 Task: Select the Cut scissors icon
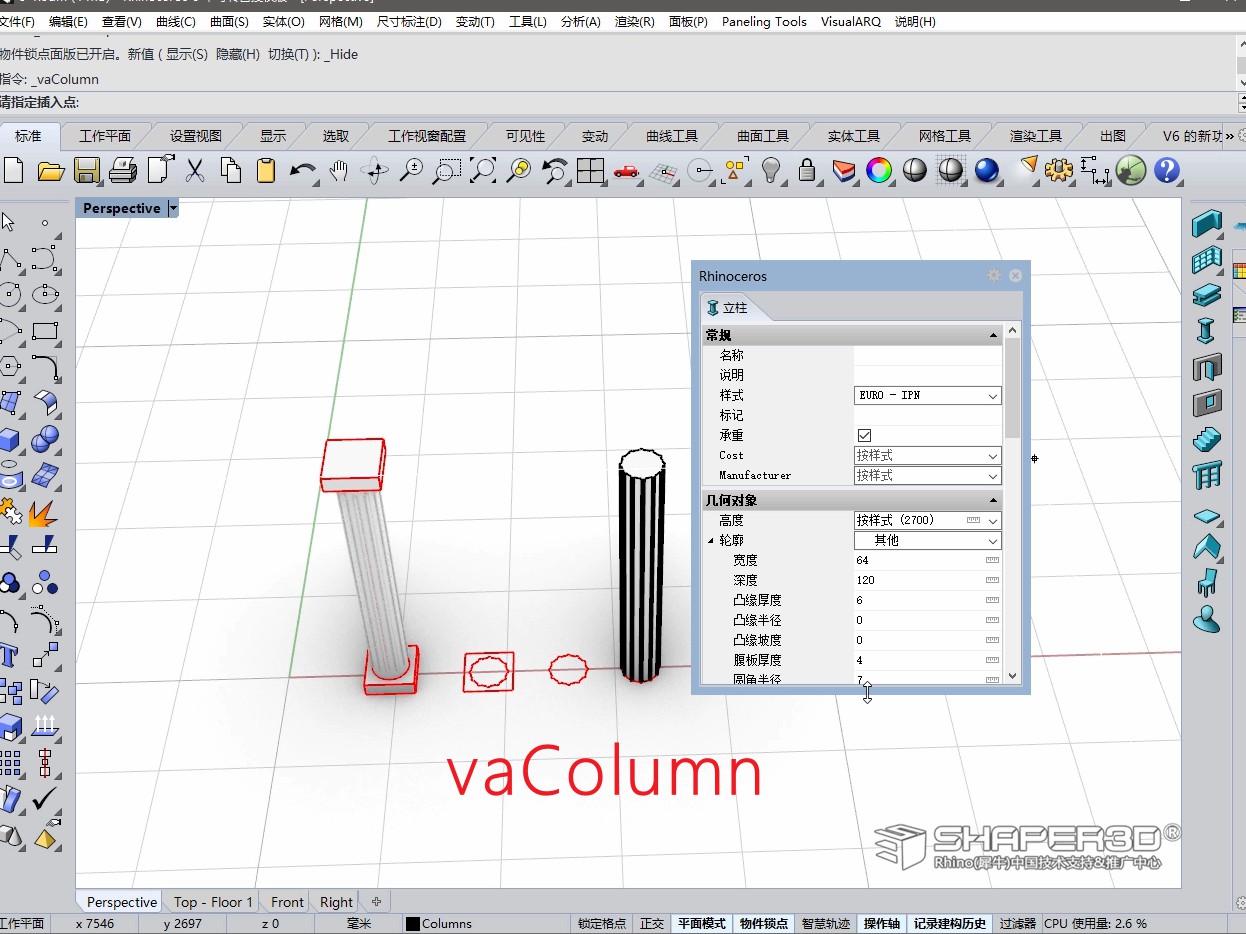(x=195, y=170)
